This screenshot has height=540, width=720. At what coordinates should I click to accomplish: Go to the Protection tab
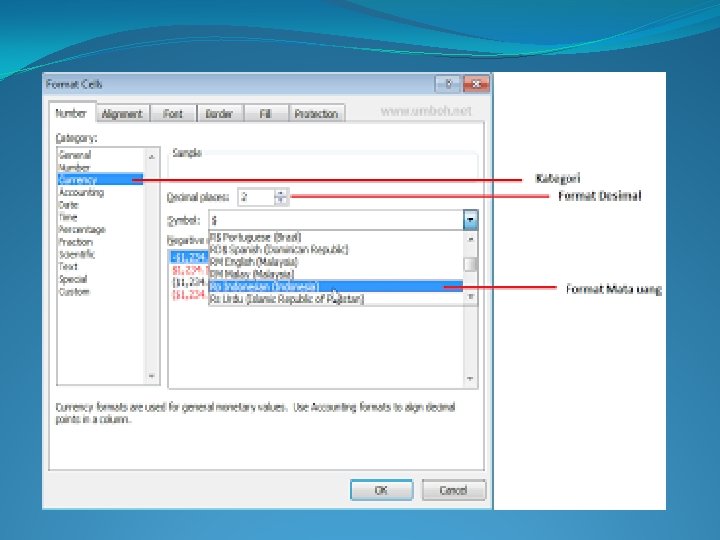(x=316, y=113)
